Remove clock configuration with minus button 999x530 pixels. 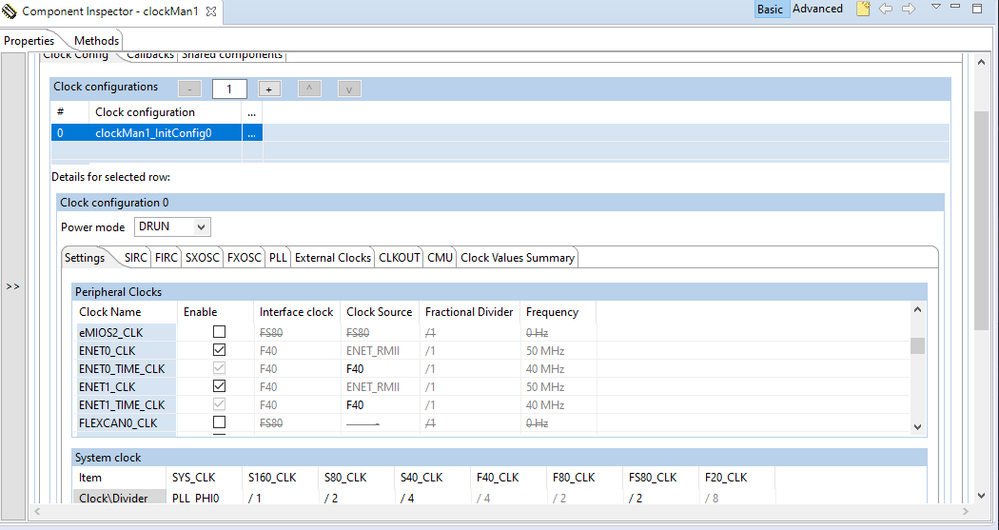pyautogui.click(x=190, y=89)
